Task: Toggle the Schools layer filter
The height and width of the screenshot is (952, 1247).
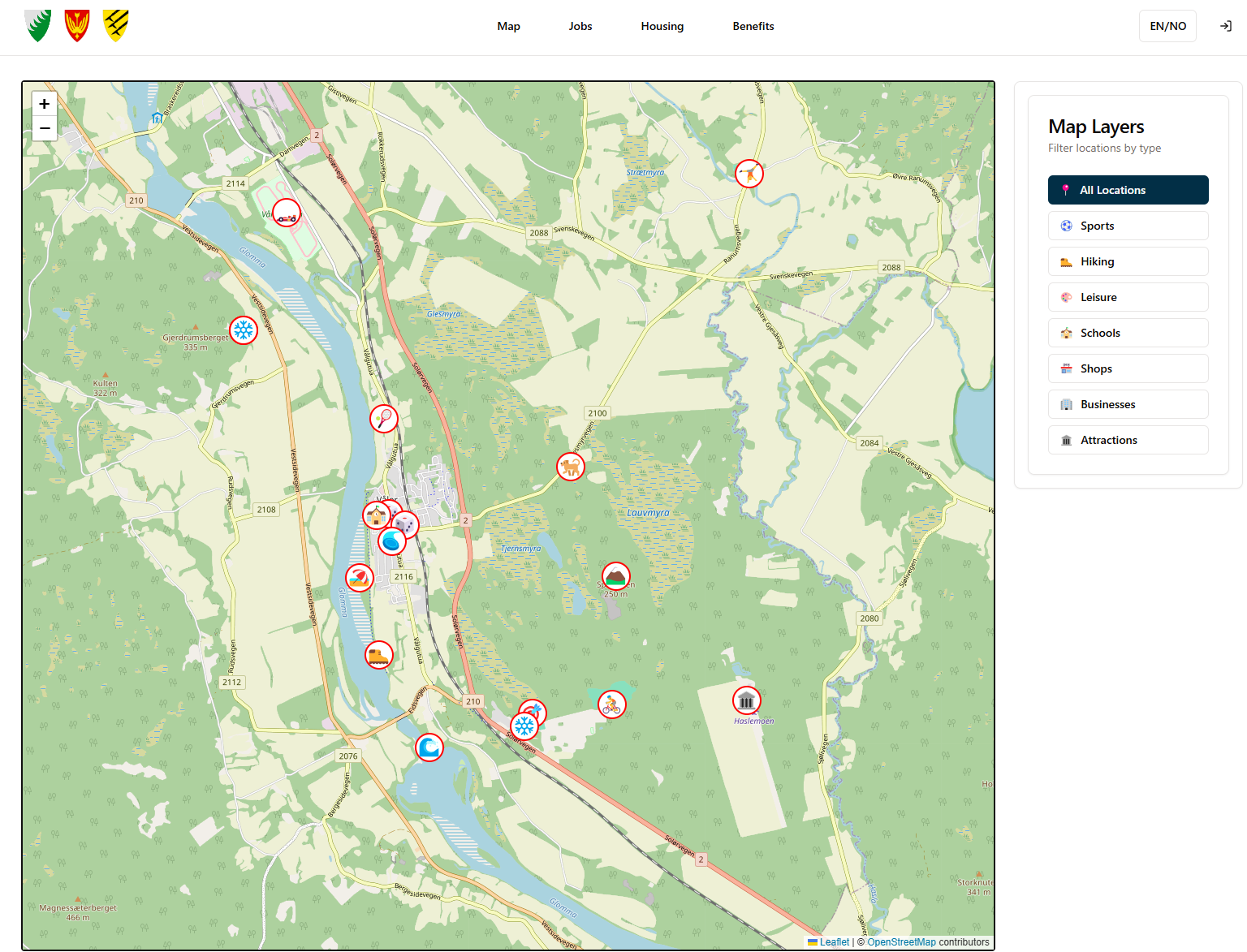Action: pos(1128,333)
